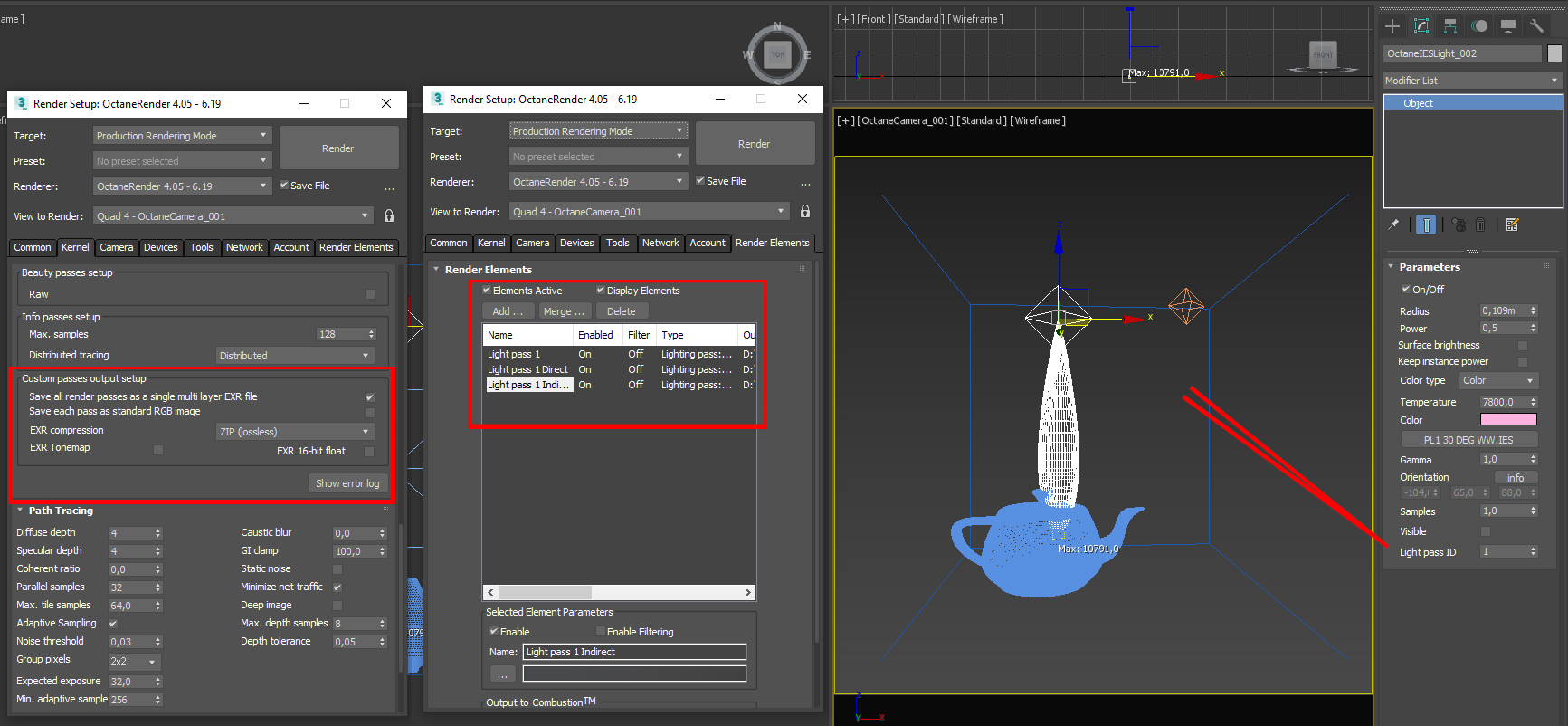Open the Distributed tracing dropdown
Image resolution: width=1568 pixels, height=726 pixels.
pos(295,356)
